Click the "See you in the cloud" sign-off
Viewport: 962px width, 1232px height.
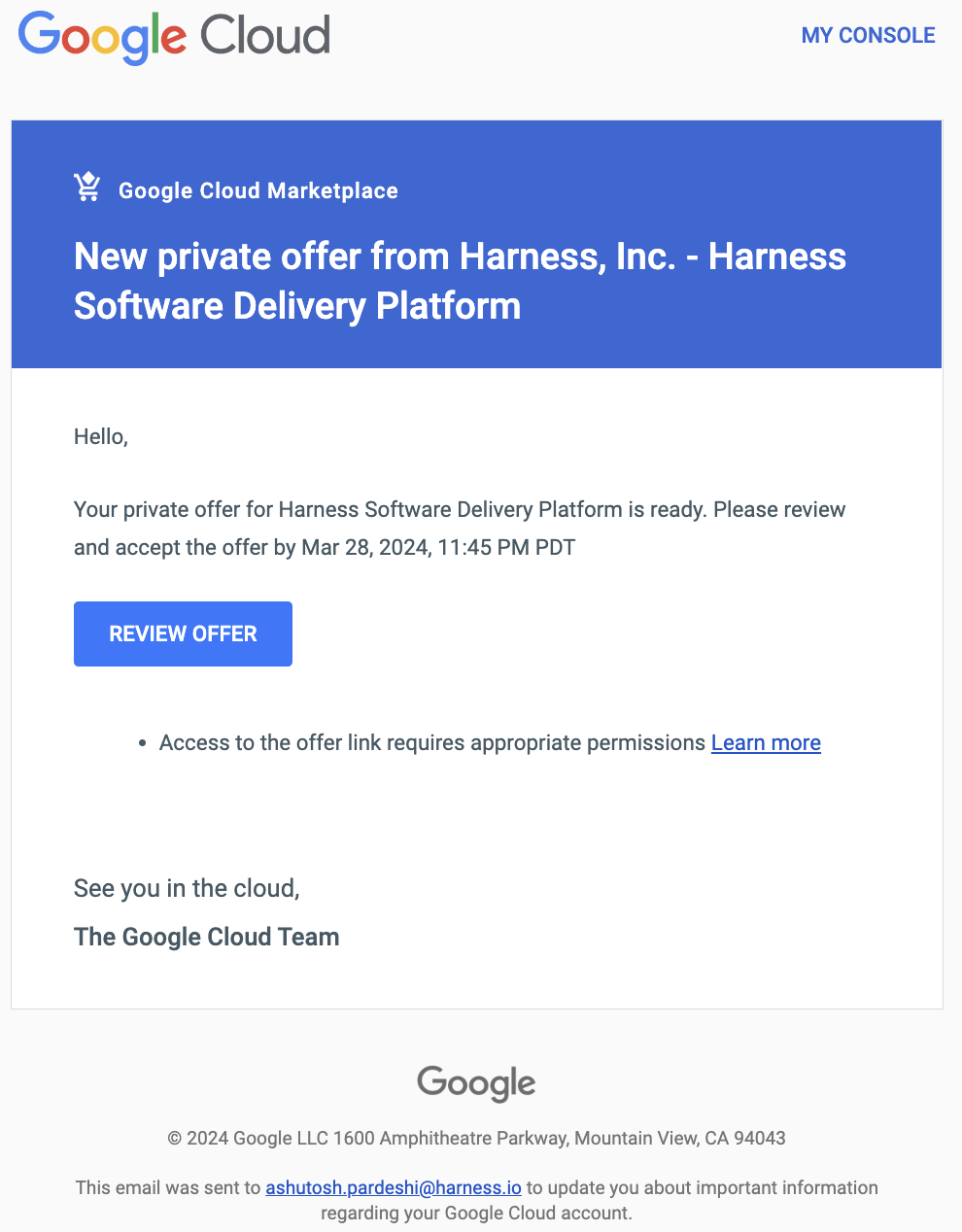click(187, 889)
